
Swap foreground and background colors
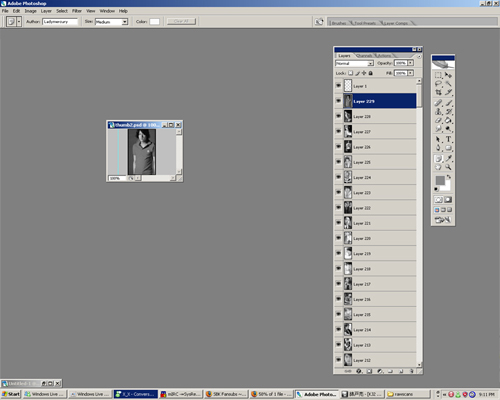click(449, 177)
